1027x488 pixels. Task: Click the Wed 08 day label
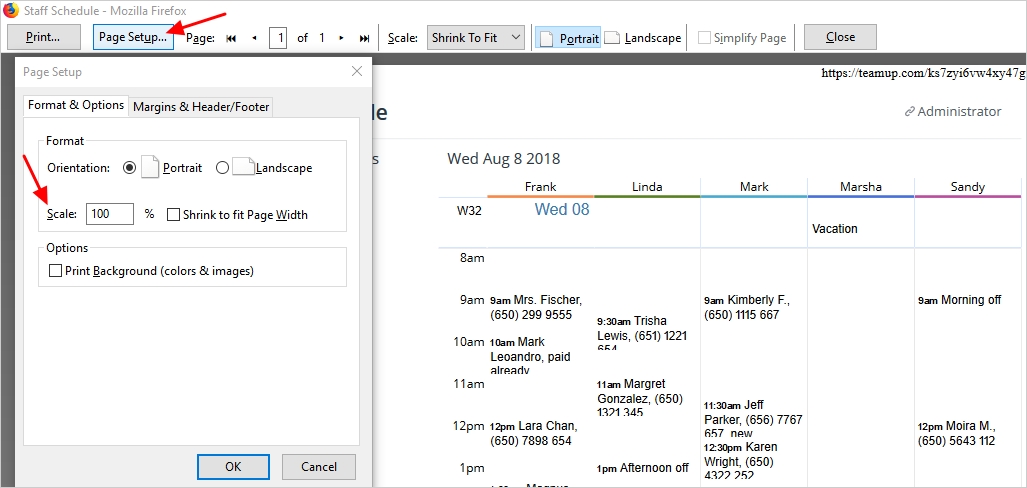[x=562, y=210]
